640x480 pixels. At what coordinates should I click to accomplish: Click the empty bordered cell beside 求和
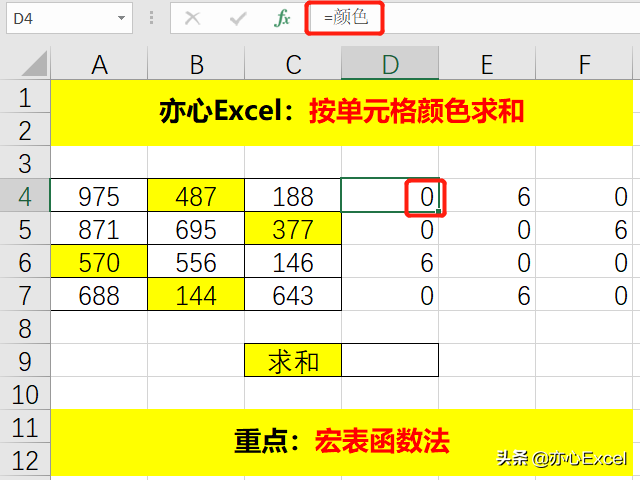[390, 360]
